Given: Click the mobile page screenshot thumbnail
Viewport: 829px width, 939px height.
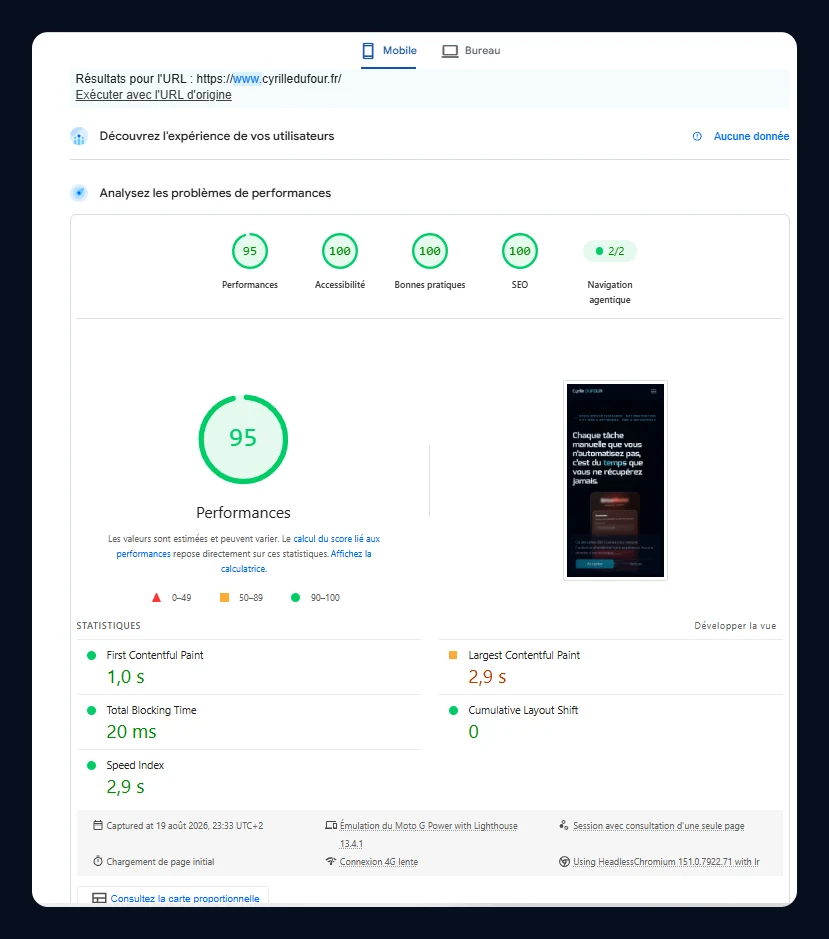Looking at the screenshot, I should (x=615, y=480).
